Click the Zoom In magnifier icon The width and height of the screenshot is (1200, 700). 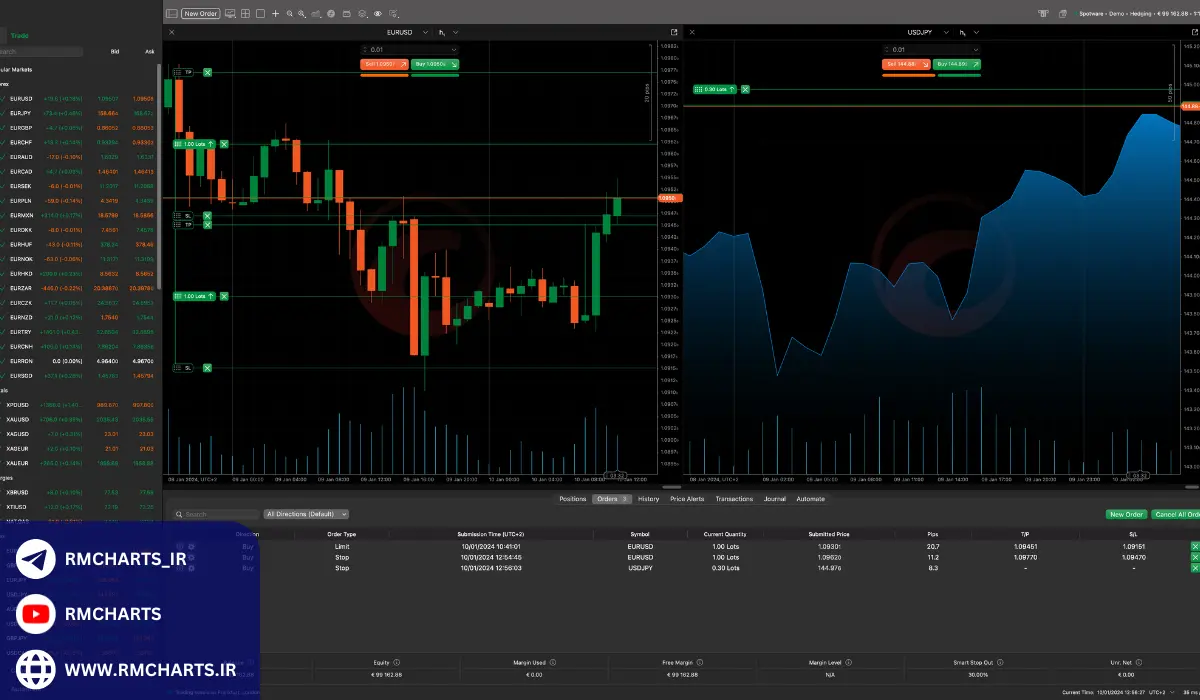[x=290, y=13]
